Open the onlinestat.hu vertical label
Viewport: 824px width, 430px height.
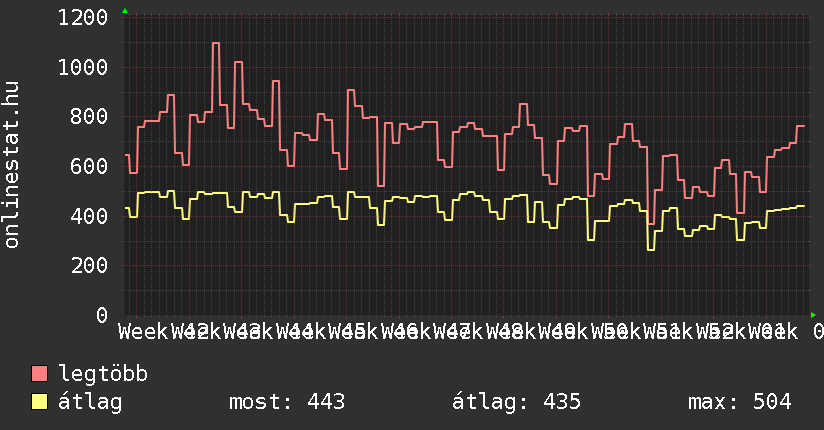pyautogui.click(x=13, y=165)
